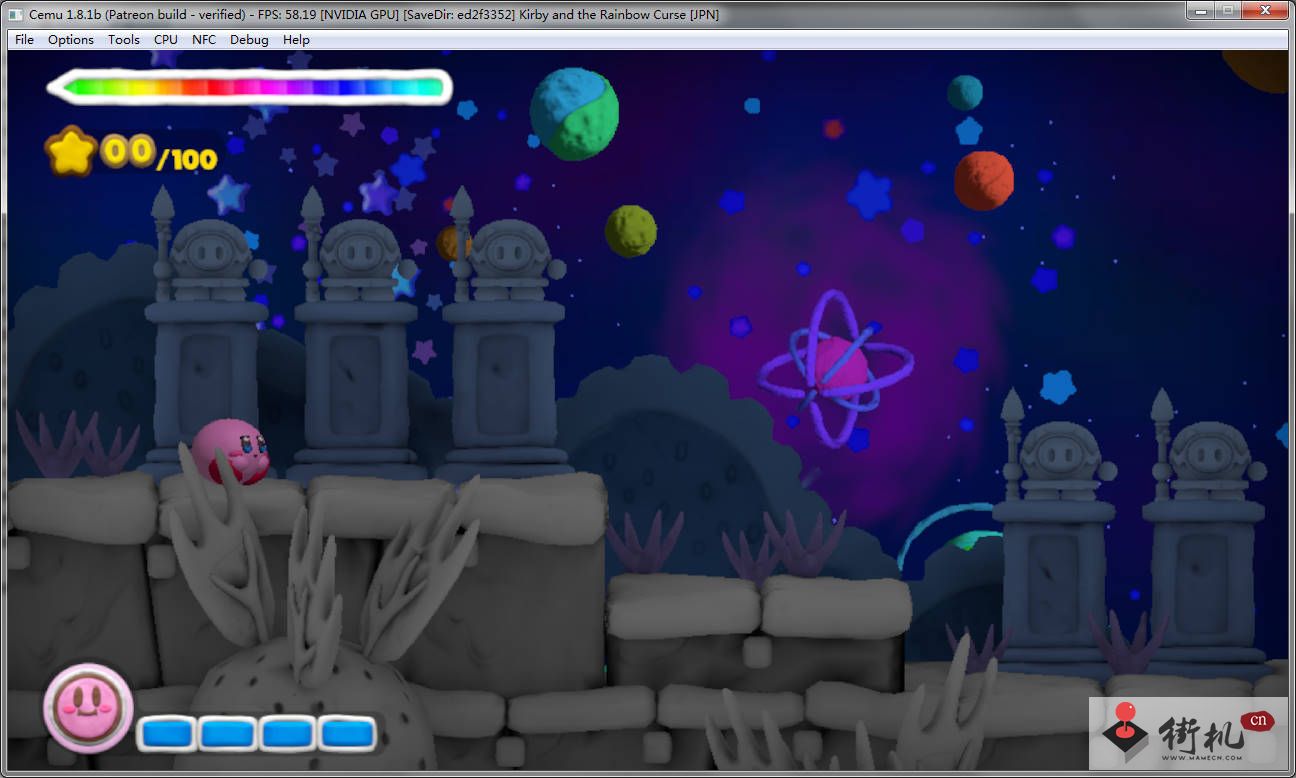The image size is (1296, 778).
Task: Click the leftmost blue health segment
Action: (167, 734)
